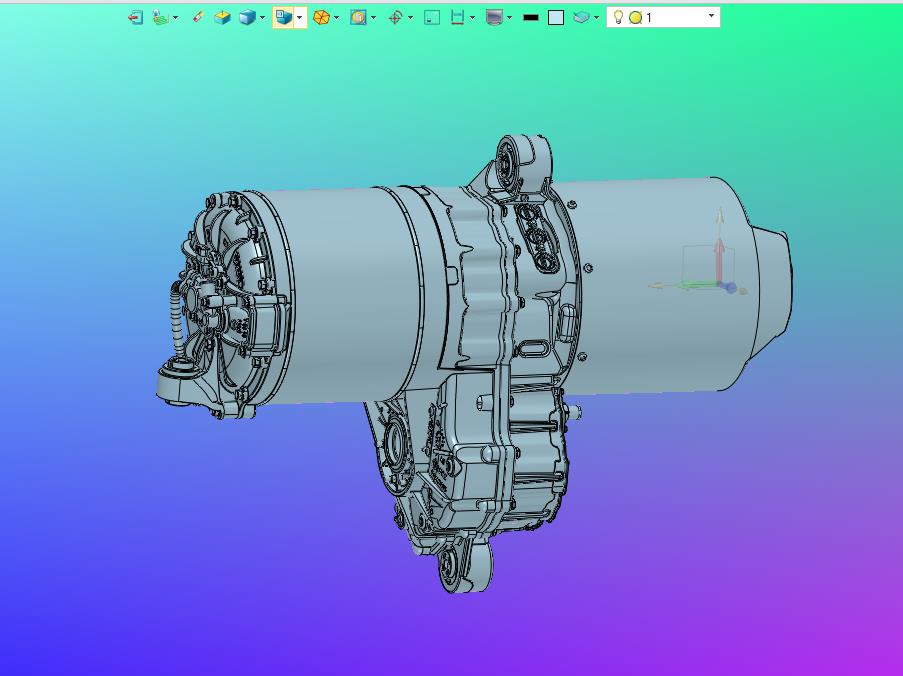
Task: Click the light bulb icon in combo box
Action: click(x=618, y=17)
